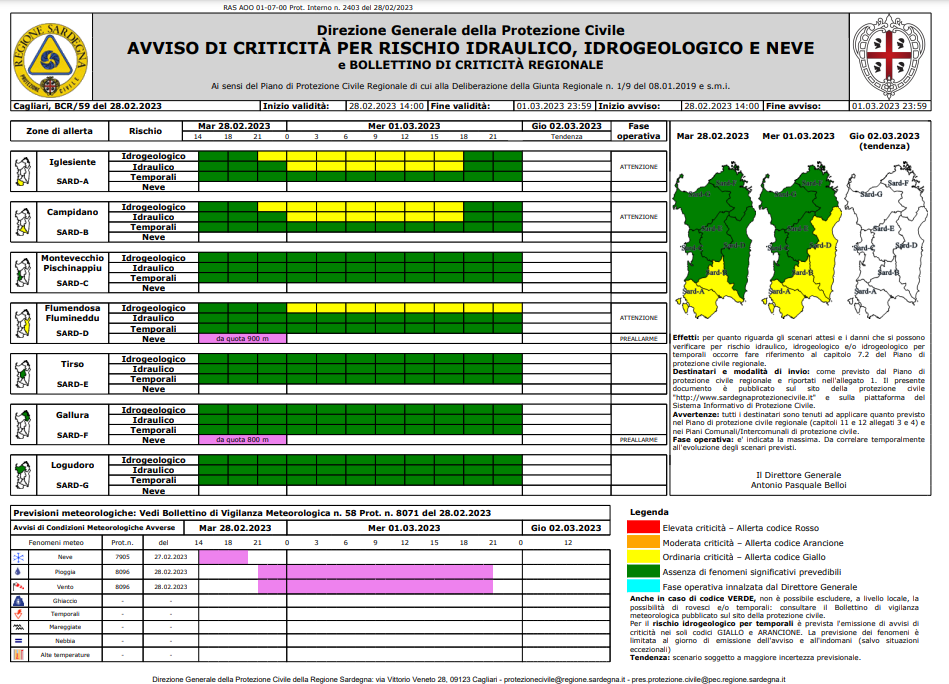Click Neve protocol number 7905
Image resolution: width=949 pixels, height=684 pixels.
[x=122, y=557]
